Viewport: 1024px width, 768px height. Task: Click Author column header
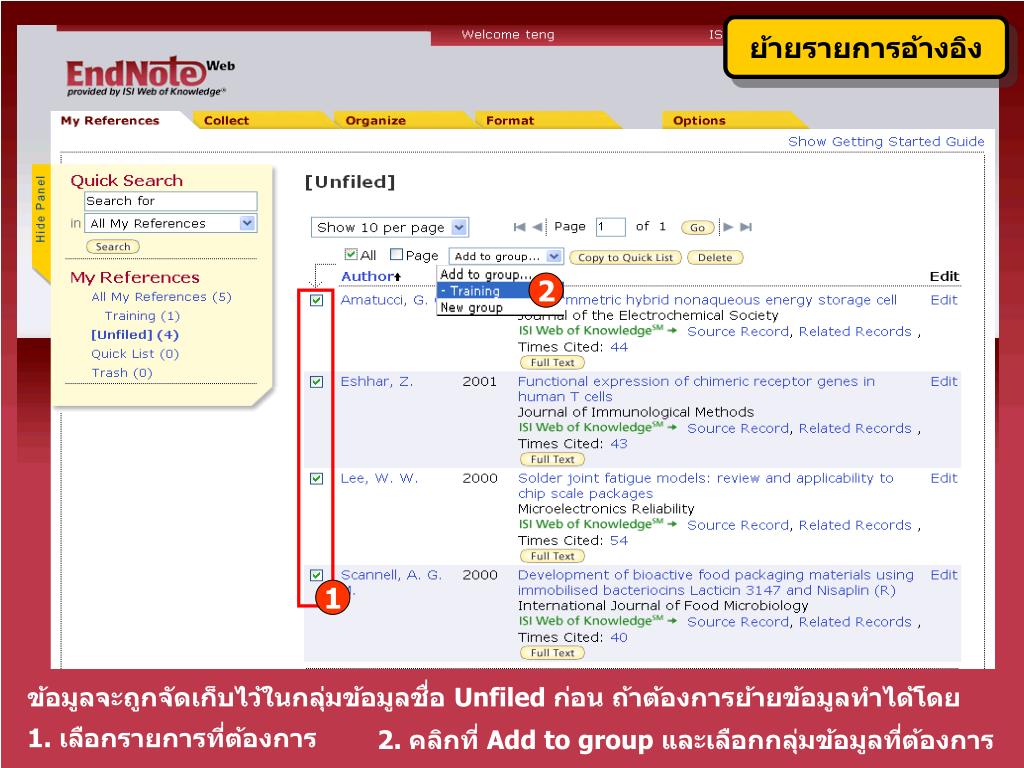tap(366, 276)
